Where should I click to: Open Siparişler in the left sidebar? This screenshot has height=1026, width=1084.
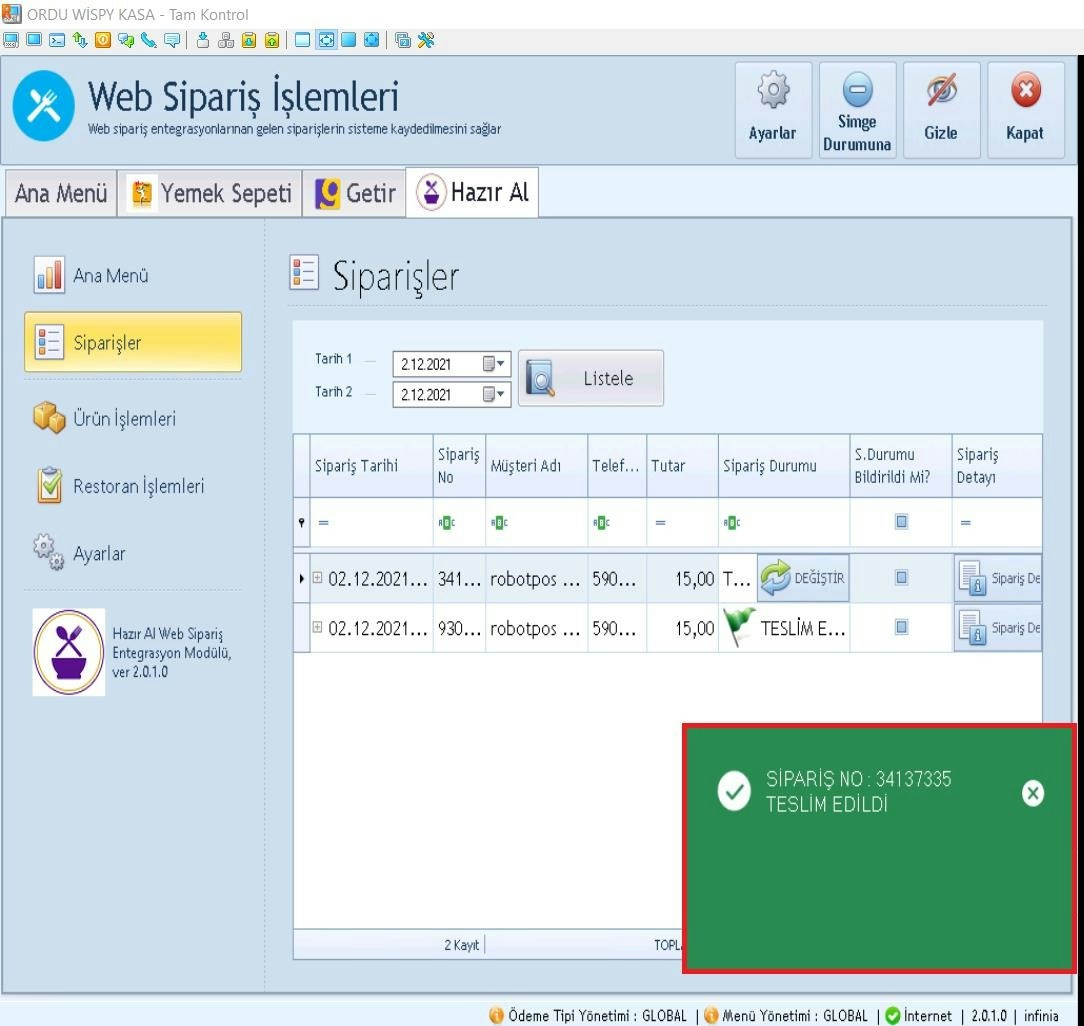(133, 342)
